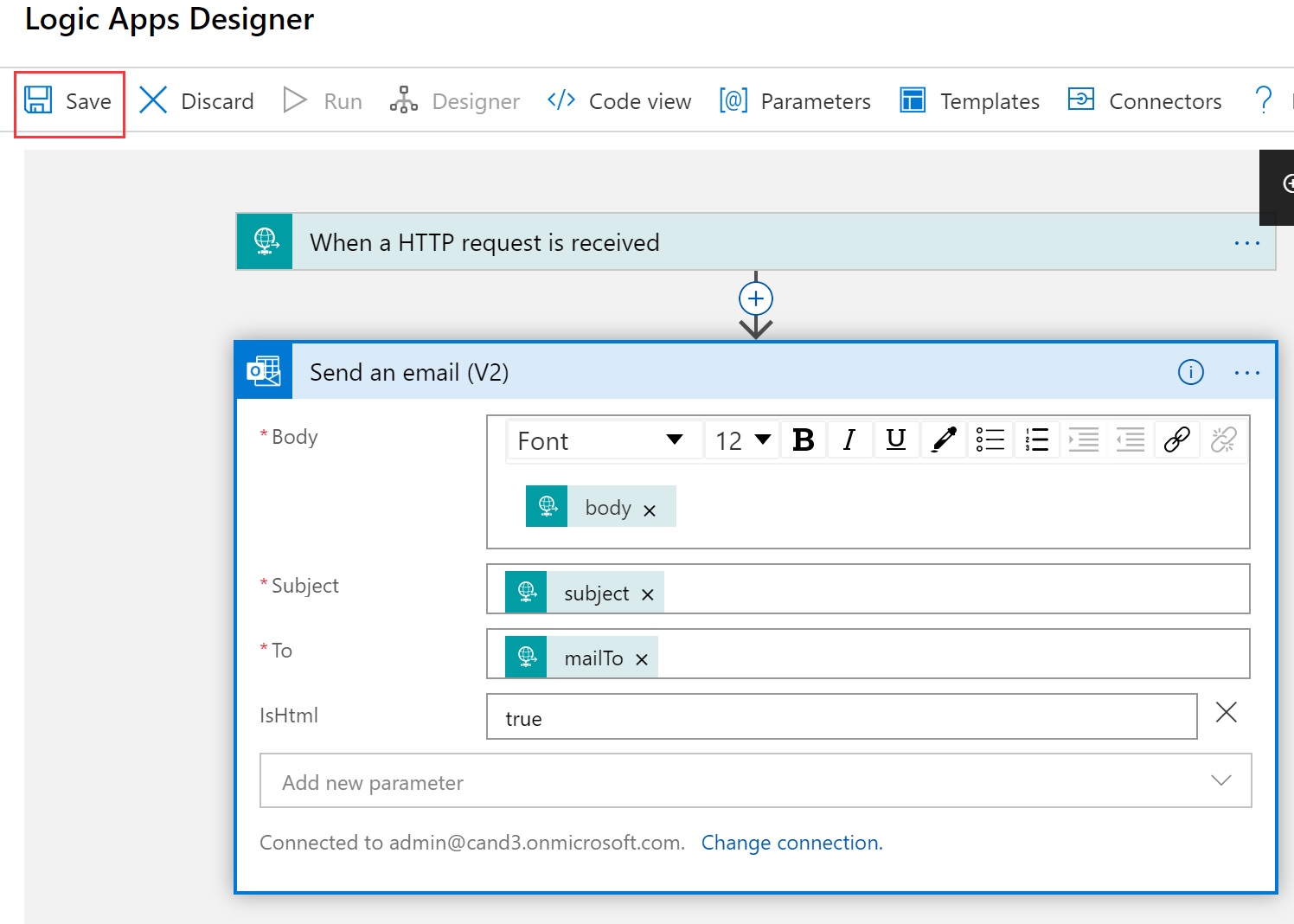1294x924 pixels.
Task: Click the HTTP request trigger icon
Action: pyautogui.click(x=265, y=242)
